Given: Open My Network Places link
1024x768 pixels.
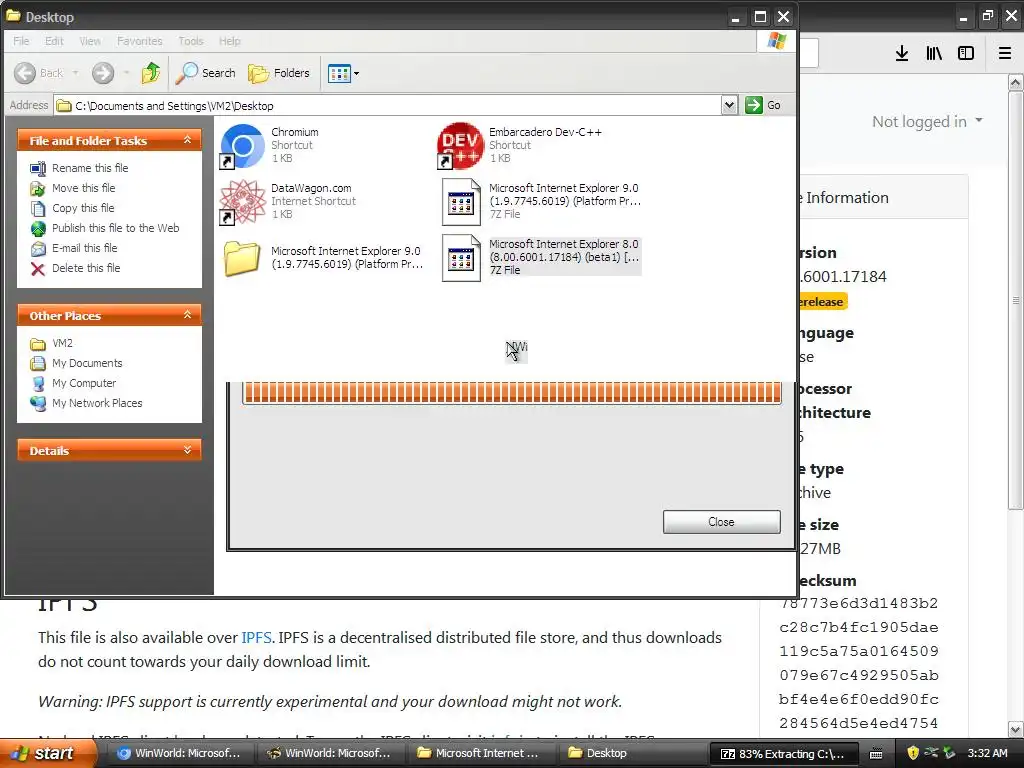Looking at the screenshot, I should coord(97,403).
